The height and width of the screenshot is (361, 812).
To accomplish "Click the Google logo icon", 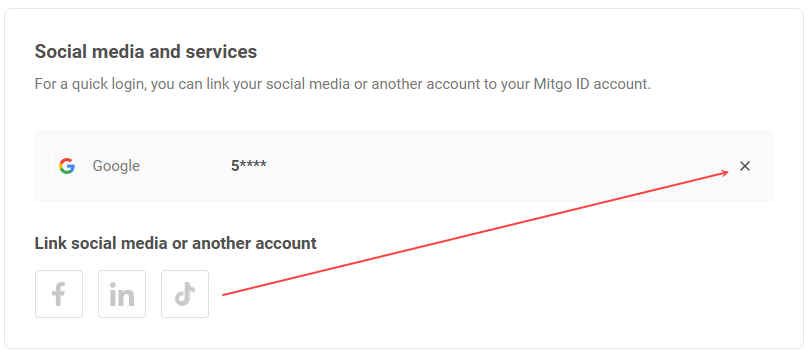I will [x=67, y=166].
